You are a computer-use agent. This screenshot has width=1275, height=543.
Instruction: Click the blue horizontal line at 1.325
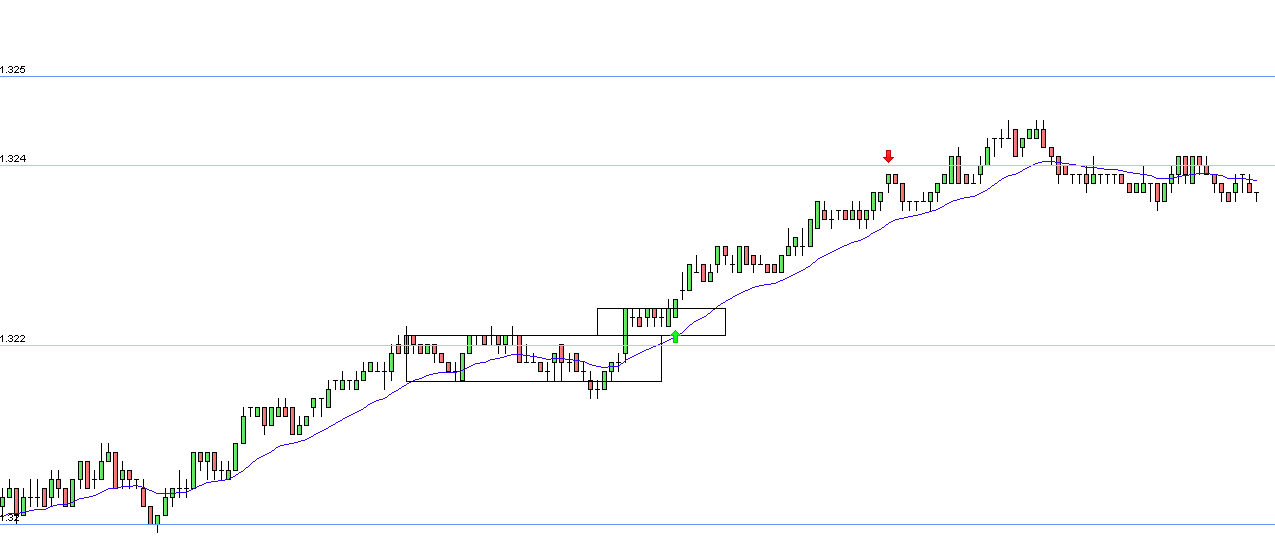(637, 76)
